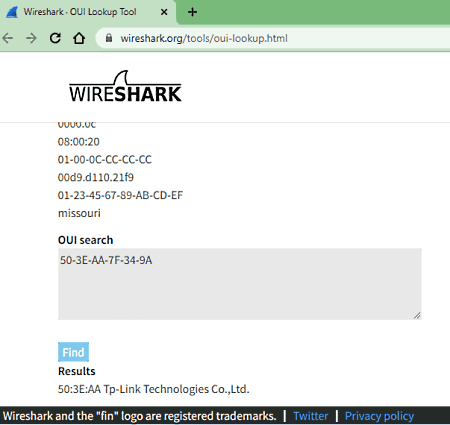
Task: View site info via padlock icon
Action: point(109,38)
